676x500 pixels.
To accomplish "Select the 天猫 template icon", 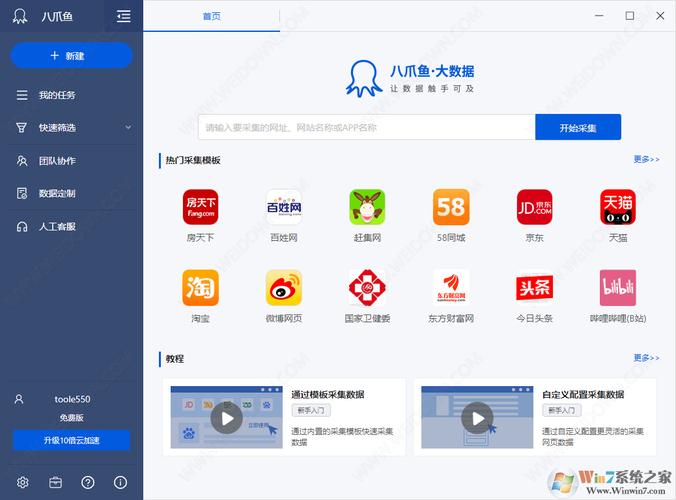I will [618, 207].
